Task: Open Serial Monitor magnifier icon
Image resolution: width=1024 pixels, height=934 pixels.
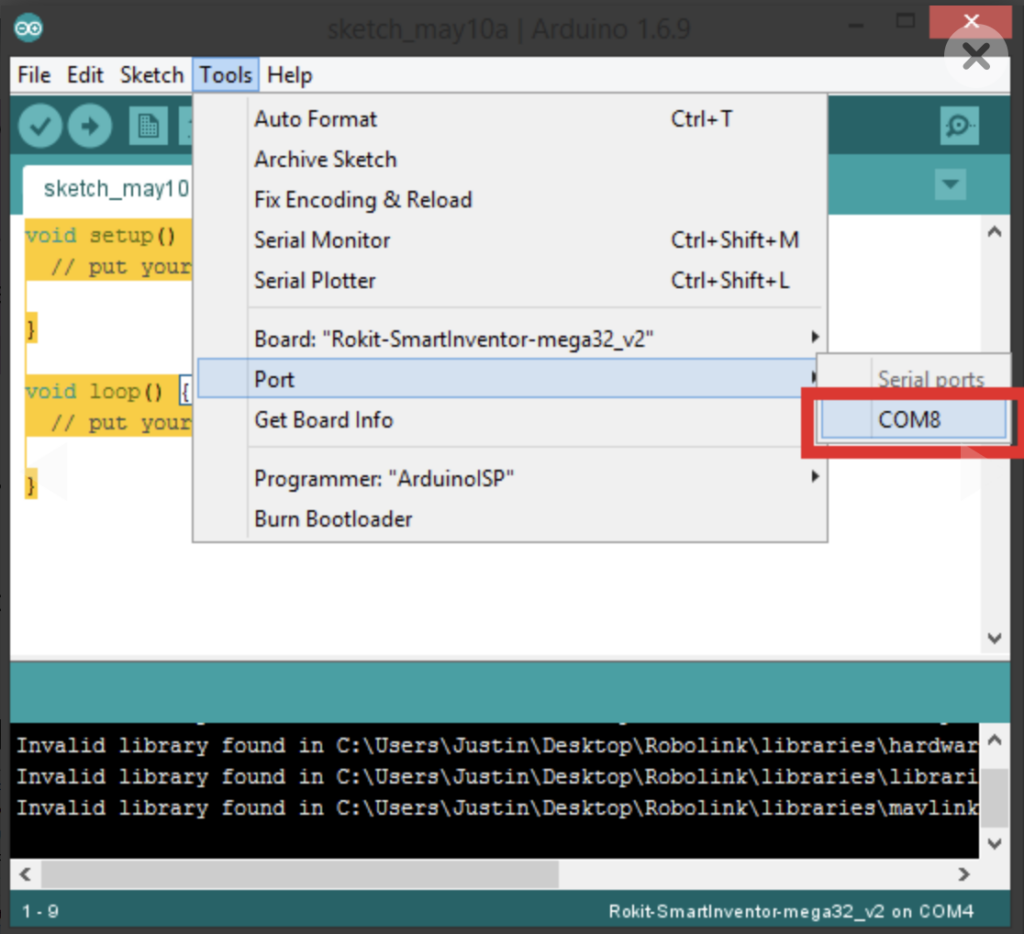Action: (x=959, y=126)
